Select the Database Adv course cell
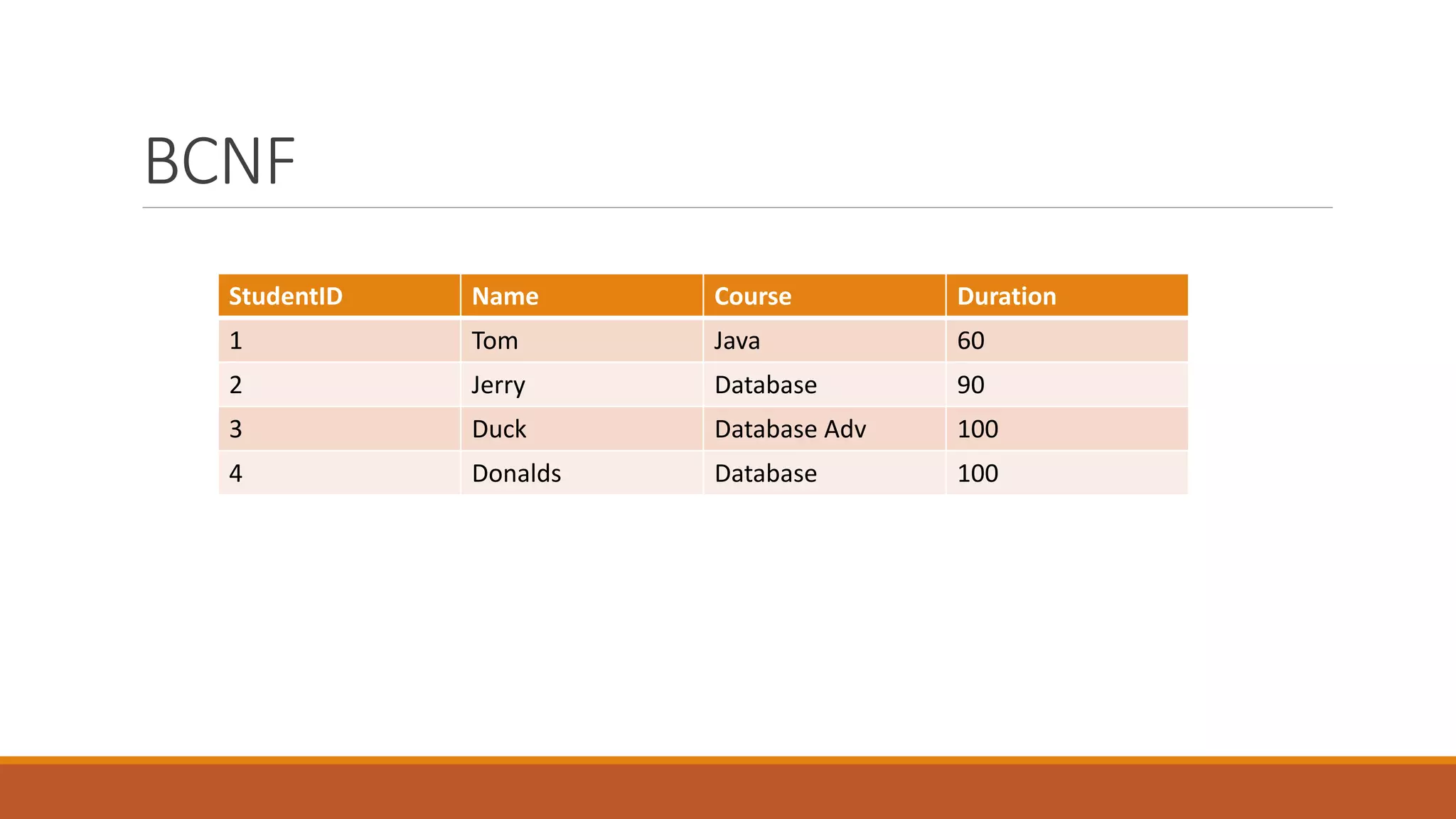The image size is (1456, 819). point(825,429)
